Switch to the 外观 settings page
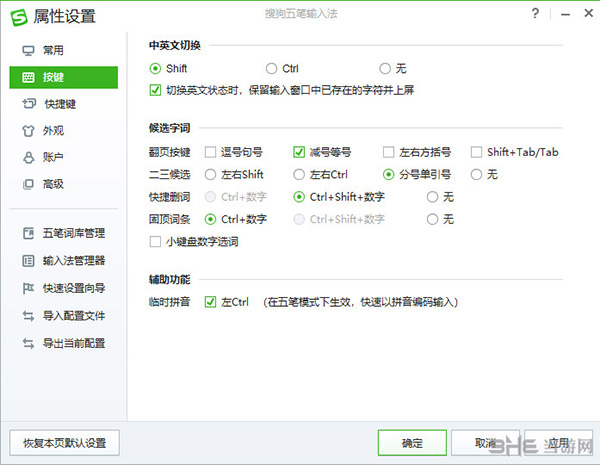Screen dimensions: 600x465 [x=64, y=131]
